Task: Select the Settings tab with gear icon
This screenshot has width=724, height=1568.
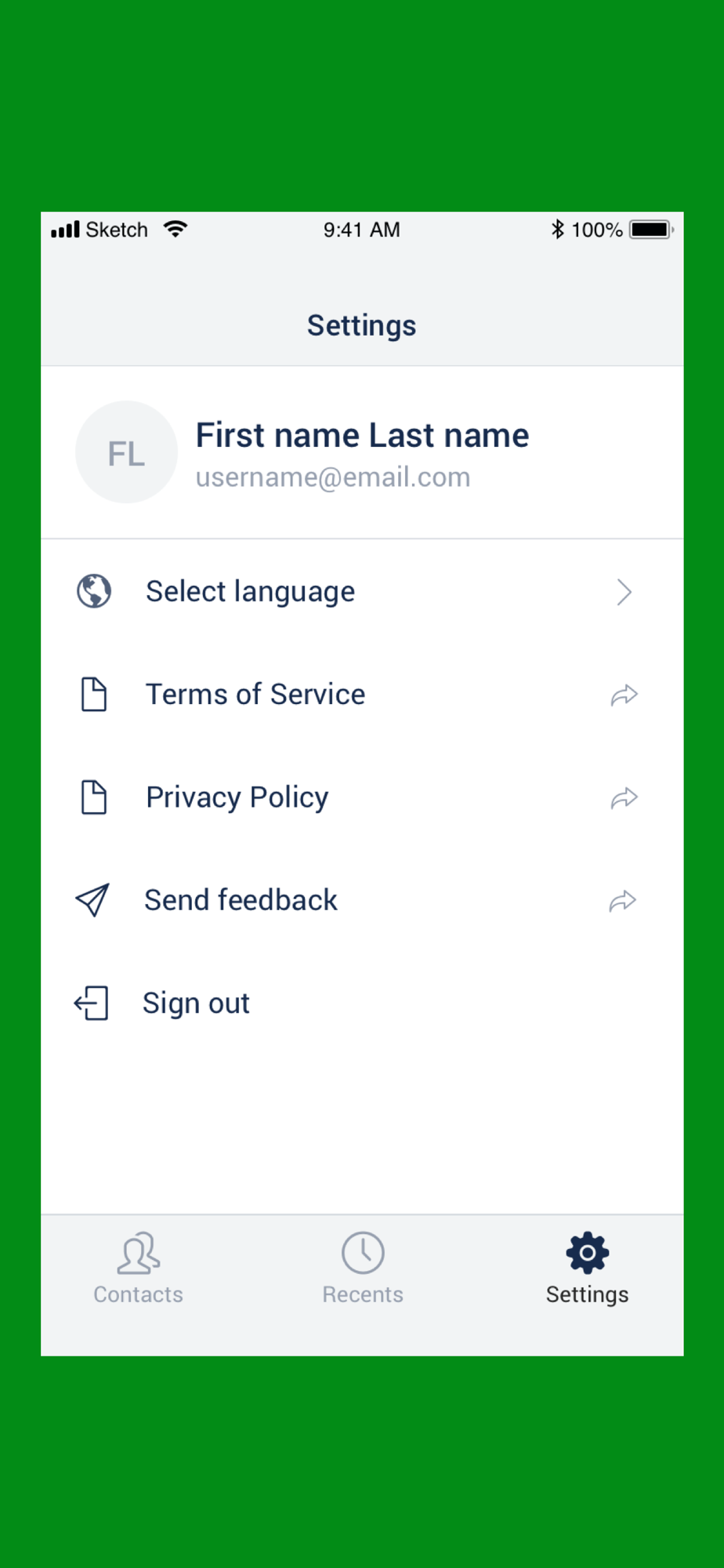Action: 587,1268
